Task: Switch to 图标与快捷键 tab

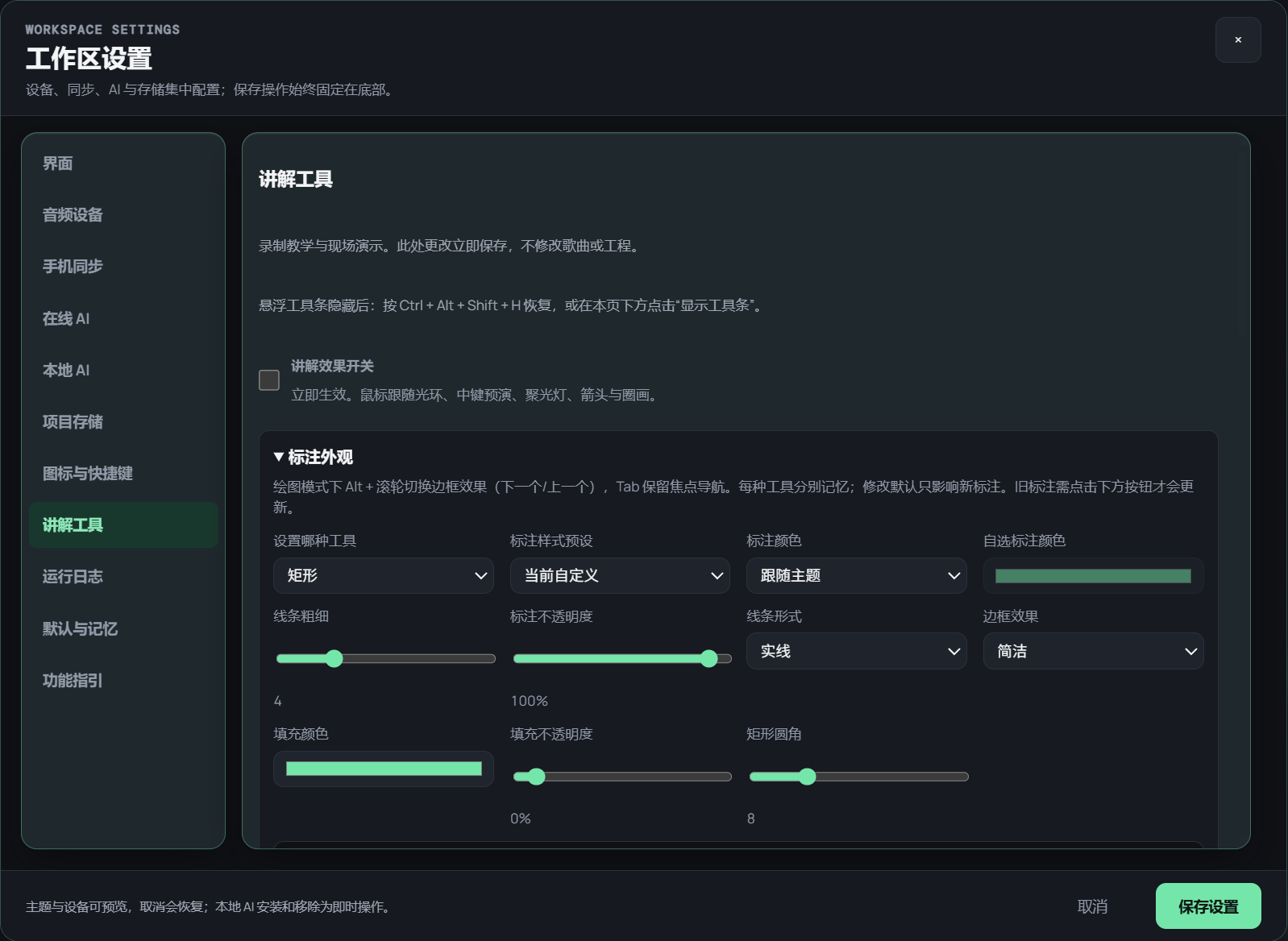Action: click(123, 473)
